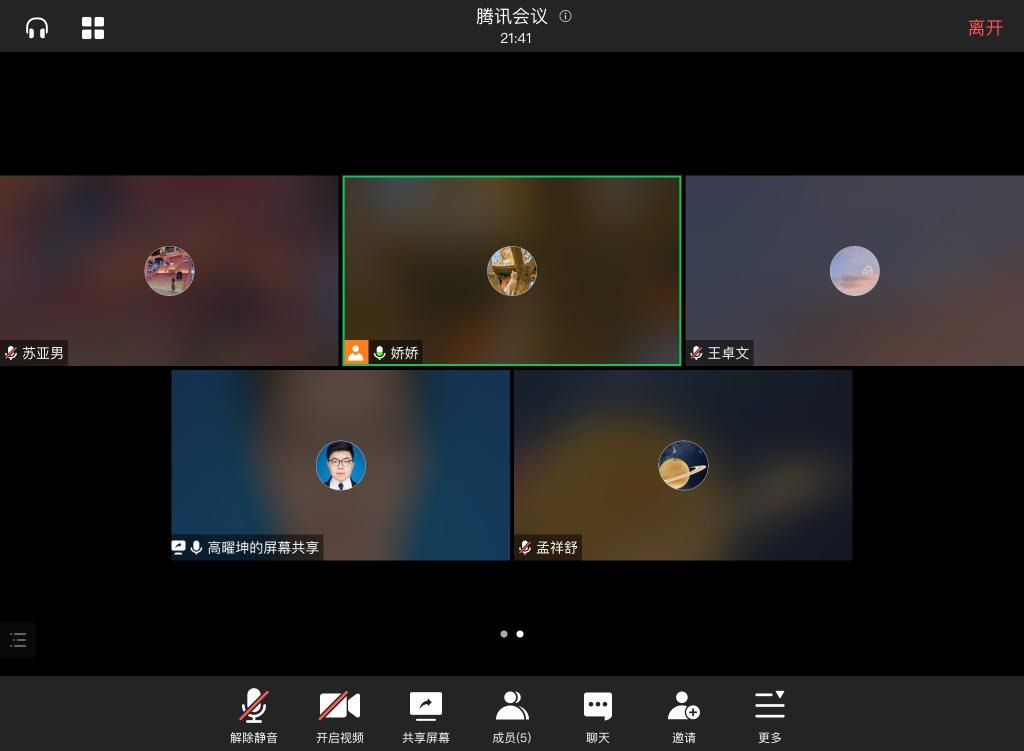This screenshot has width=1024, height=751.
Task: Select 王卓文's avatar
Action: [854, 271]
